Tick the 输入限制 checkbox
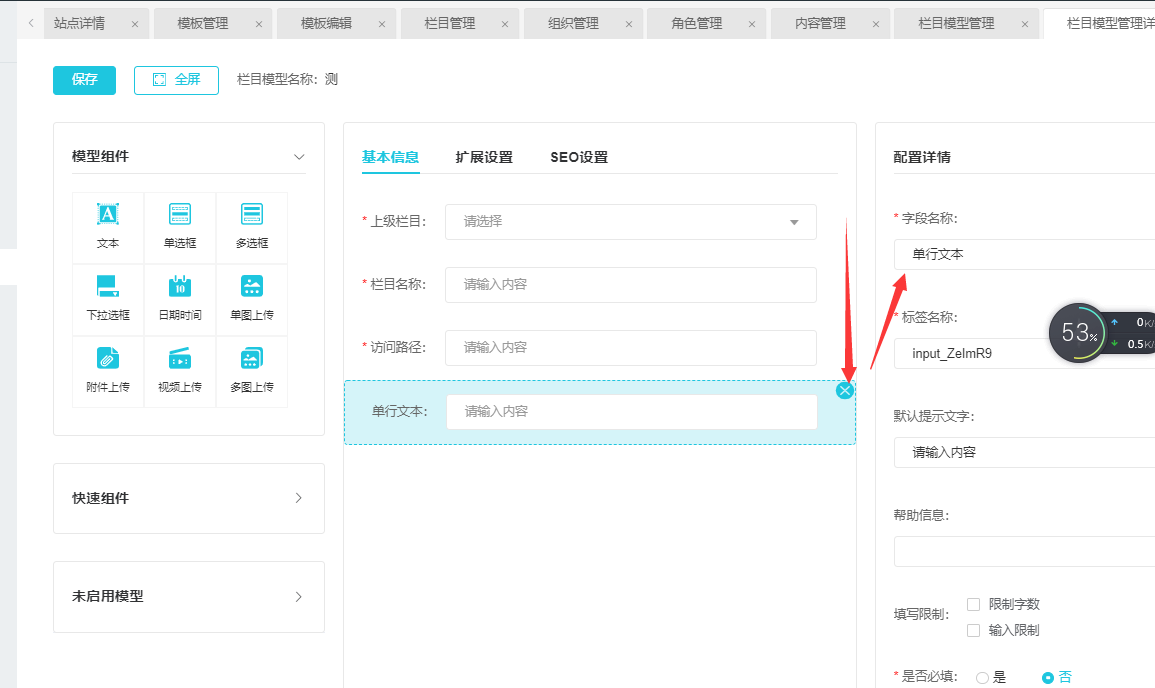The image size is (1155, 688). [974, 630]
